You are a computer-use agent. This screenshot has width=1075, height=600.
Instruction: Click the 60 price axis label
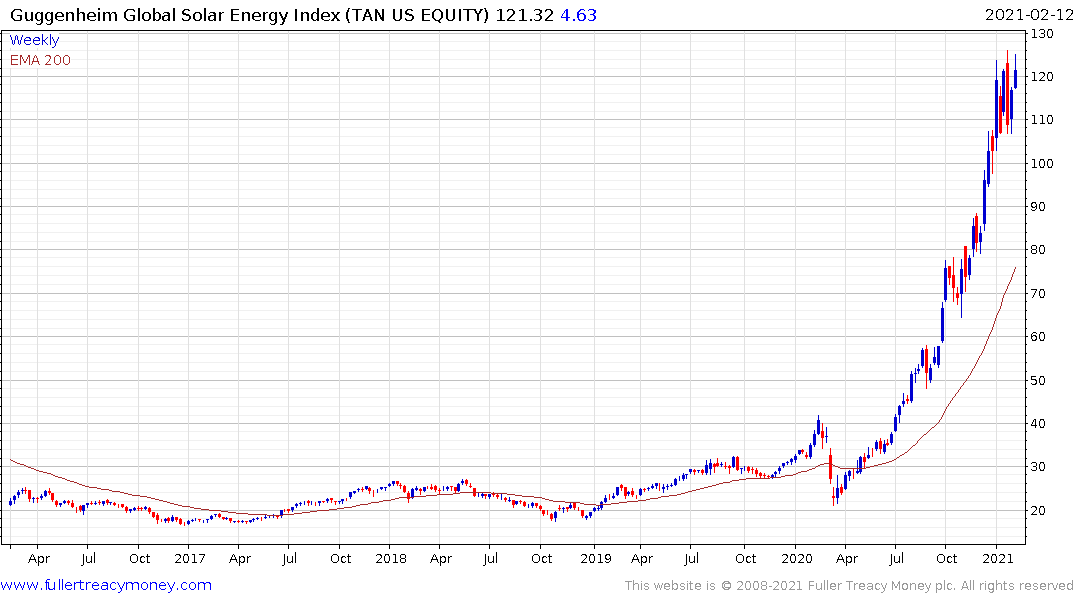[1037, 337]
